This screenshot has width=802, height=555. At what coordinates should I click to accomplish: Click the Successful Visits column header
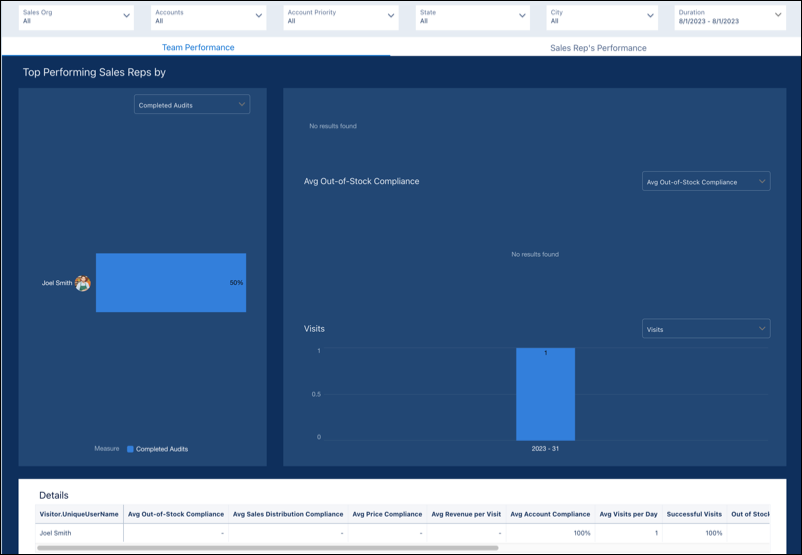click(x=694, y=514)
